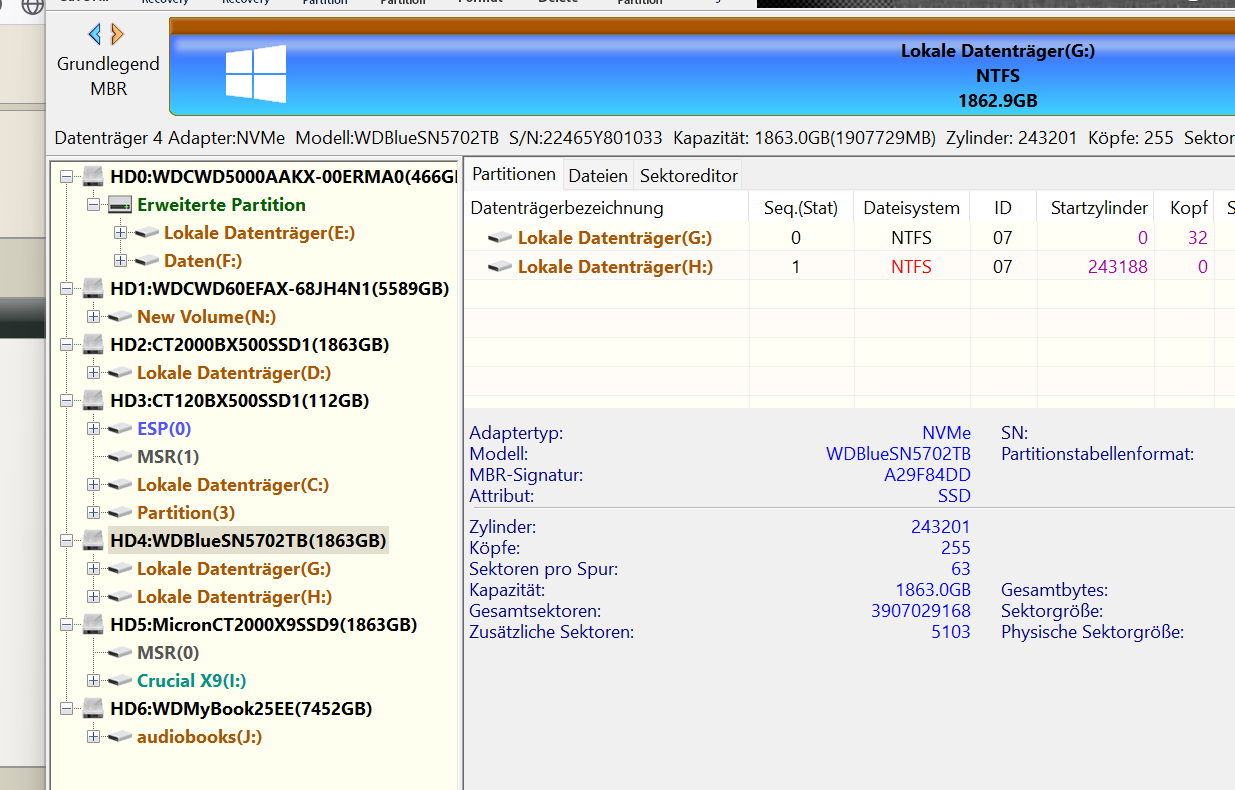Expand Lokale Datenträger(C:) in the tree

94,485
